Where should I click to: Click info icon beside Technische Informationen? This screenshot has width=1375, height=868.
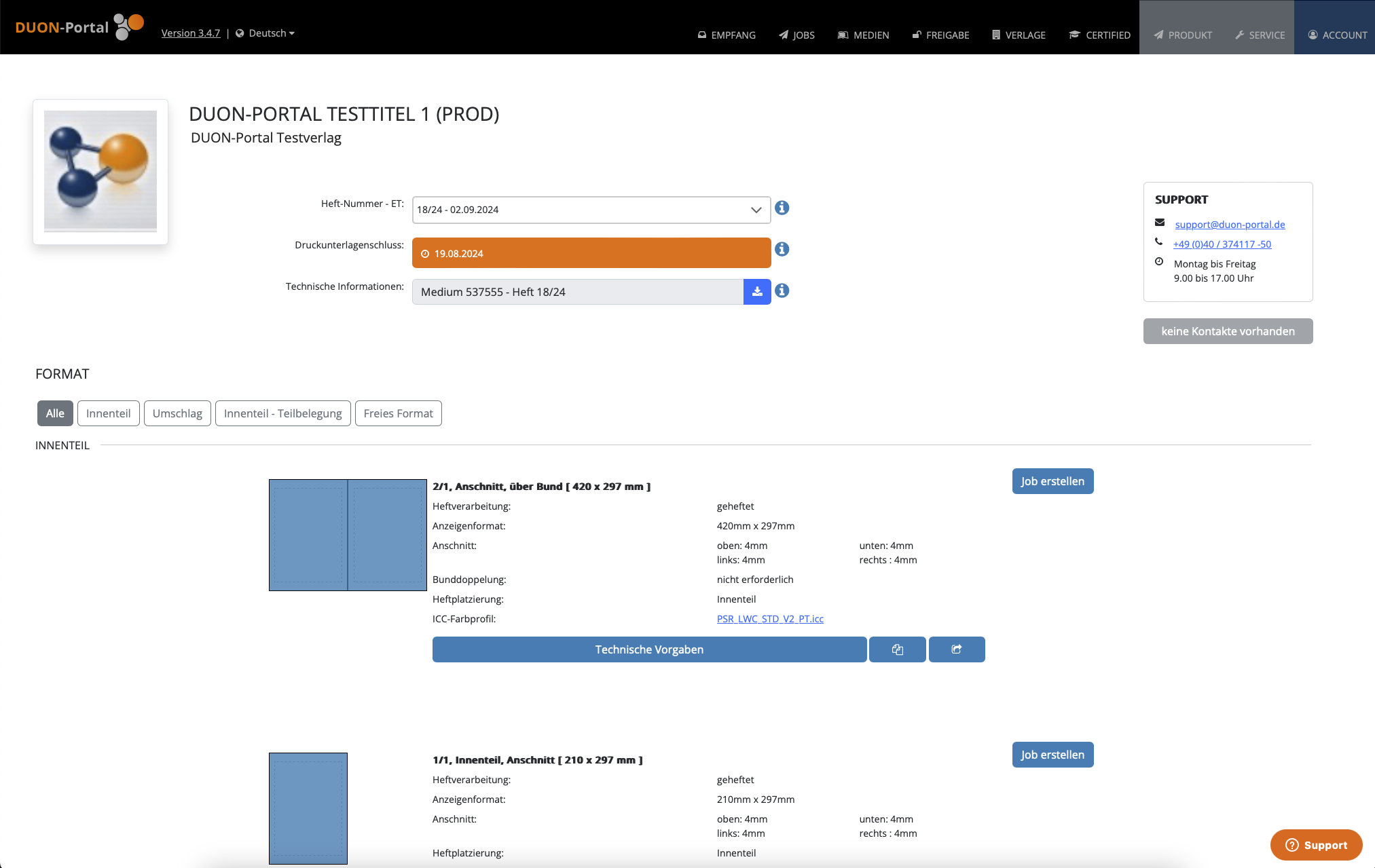(x=782, y=290)
